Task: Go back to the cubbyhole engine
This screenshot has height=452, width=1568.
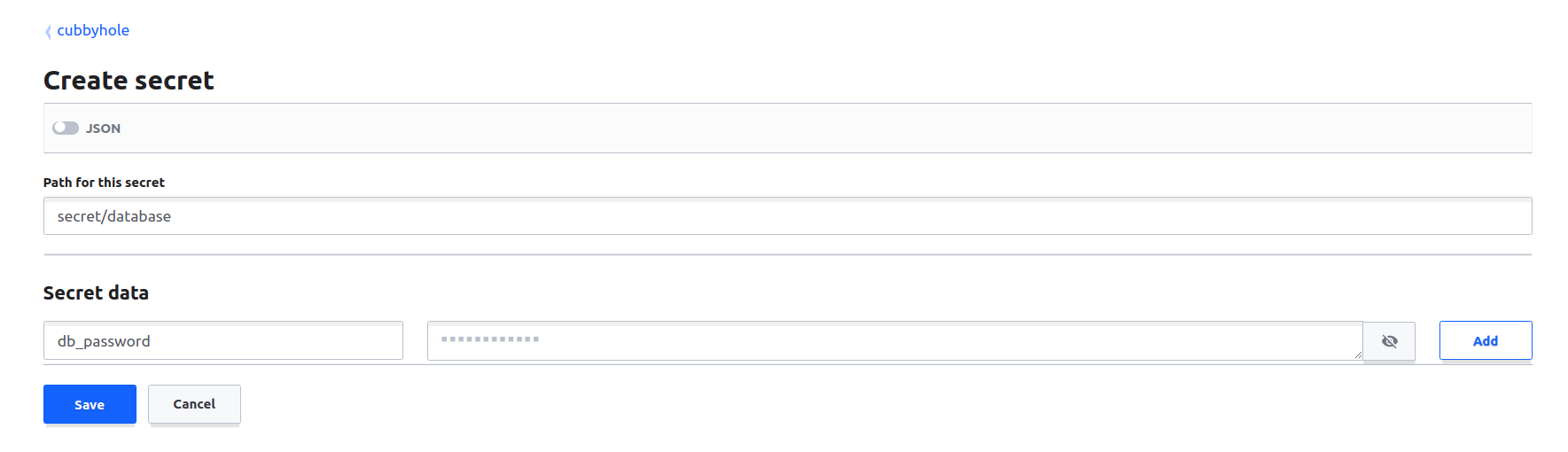Action: (93, 30)
